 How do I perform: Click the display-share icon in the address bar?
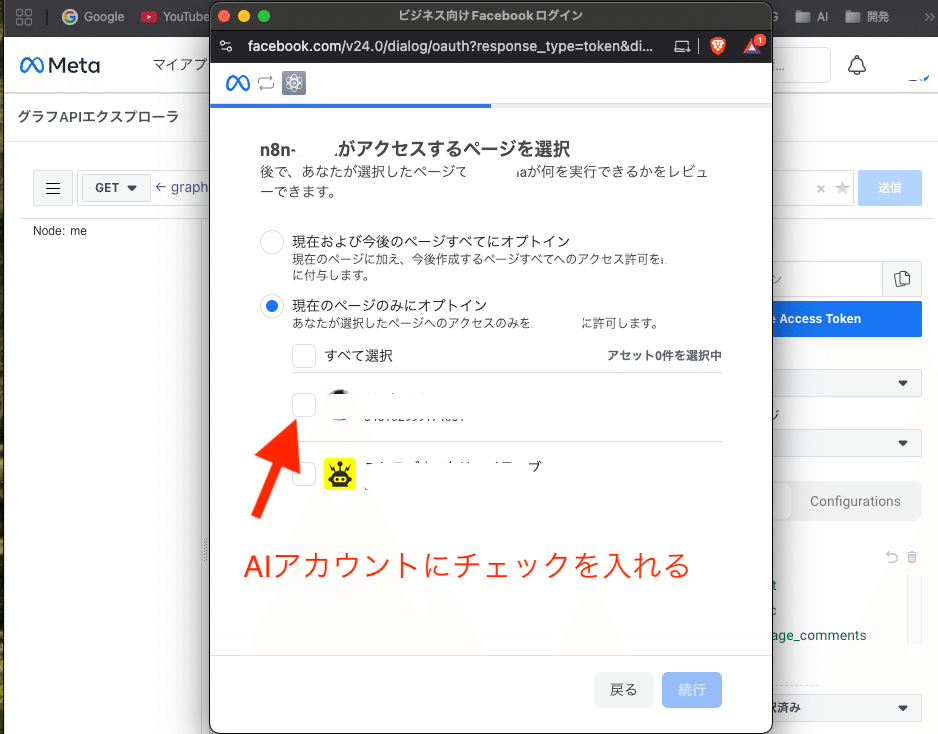[x=681, y=46]
